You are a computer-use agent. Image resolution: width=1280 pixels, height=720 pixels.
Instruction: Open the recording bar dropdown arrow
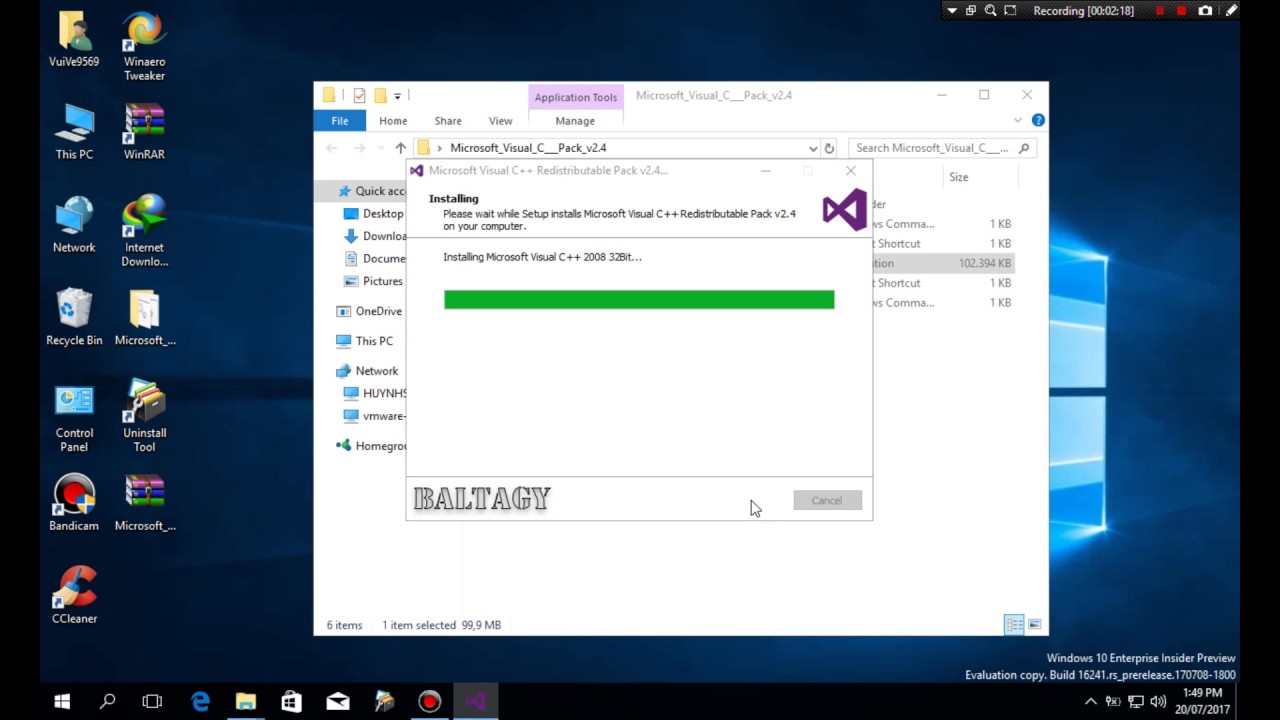tap(951, 11)
